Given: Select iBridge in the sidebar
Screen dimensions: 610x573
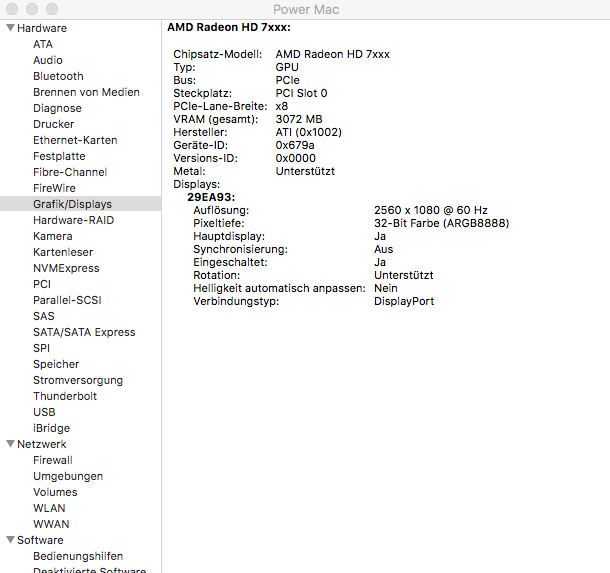Looking at the screenshot, I should coord(51,428).
